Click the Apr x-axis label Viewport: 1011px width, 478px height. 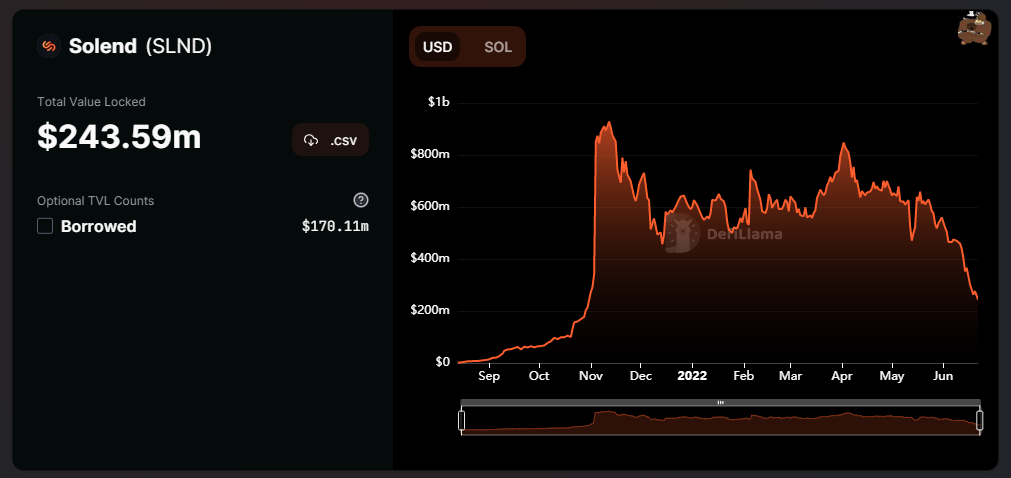click(x=842, y=376)
